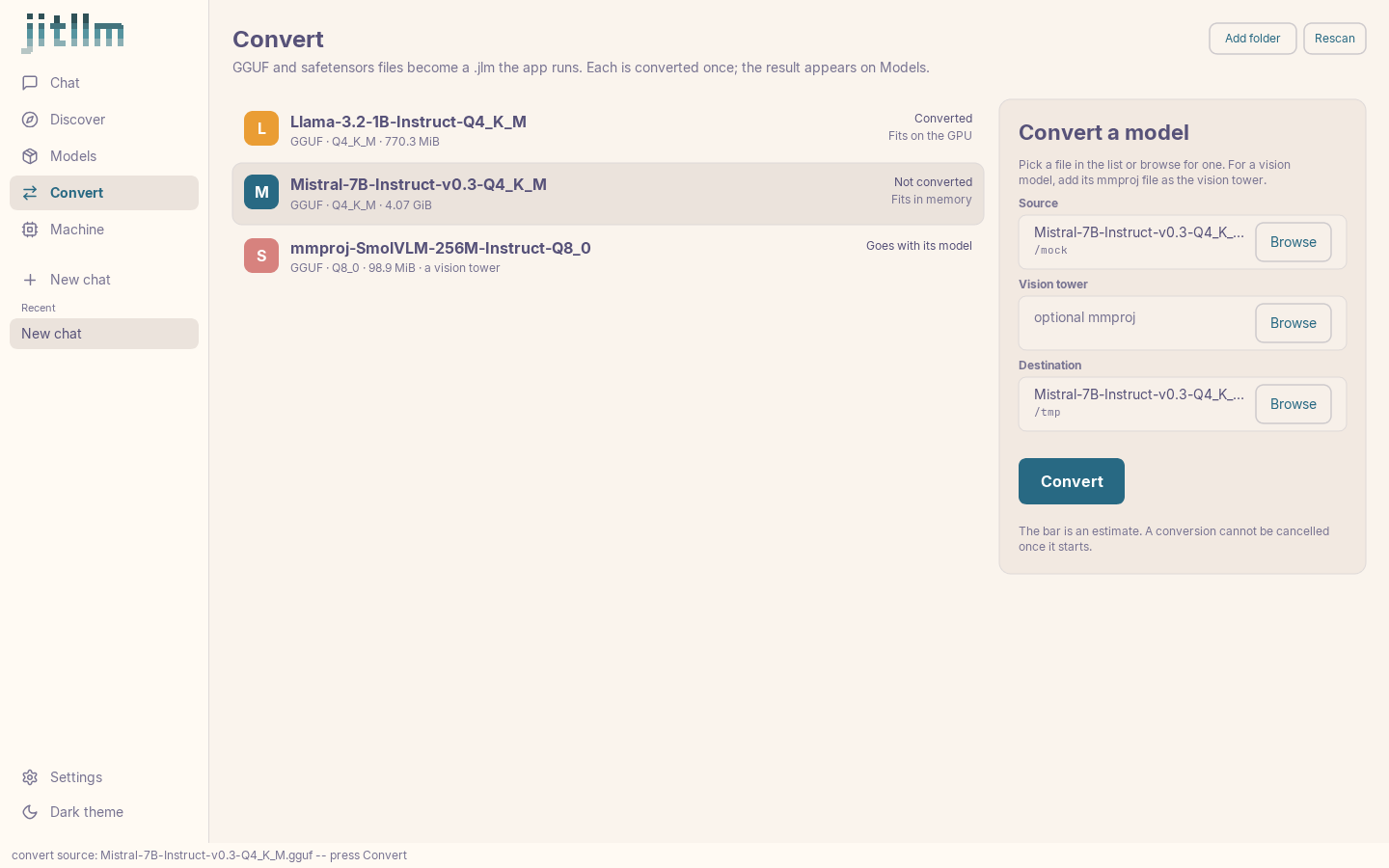The image size is (1389, 868).
Task: Click the Machine chip icon
Action: point(30,230)
